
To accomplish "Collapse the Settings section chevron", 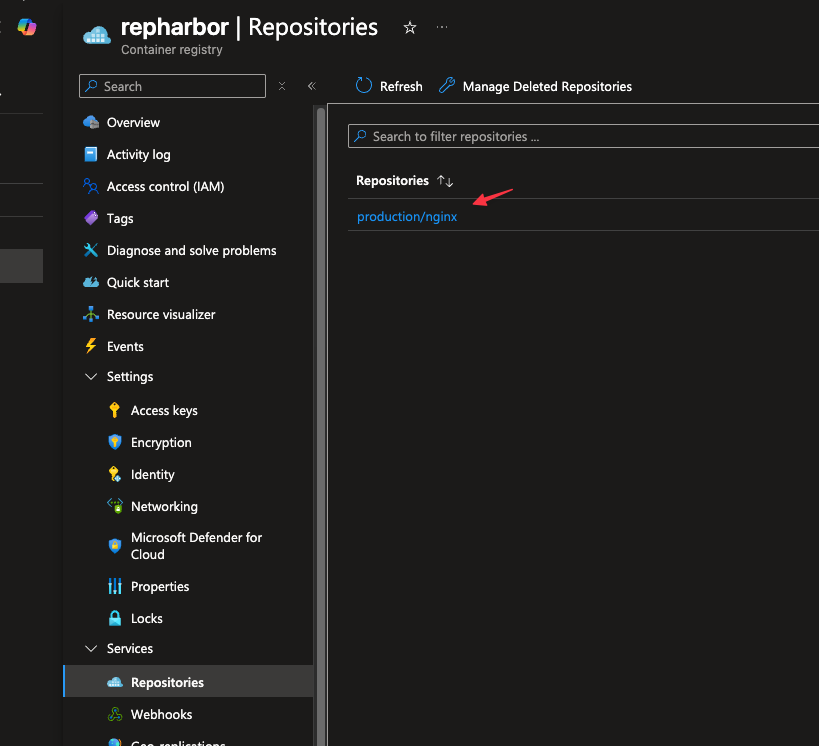I will 91,377.
